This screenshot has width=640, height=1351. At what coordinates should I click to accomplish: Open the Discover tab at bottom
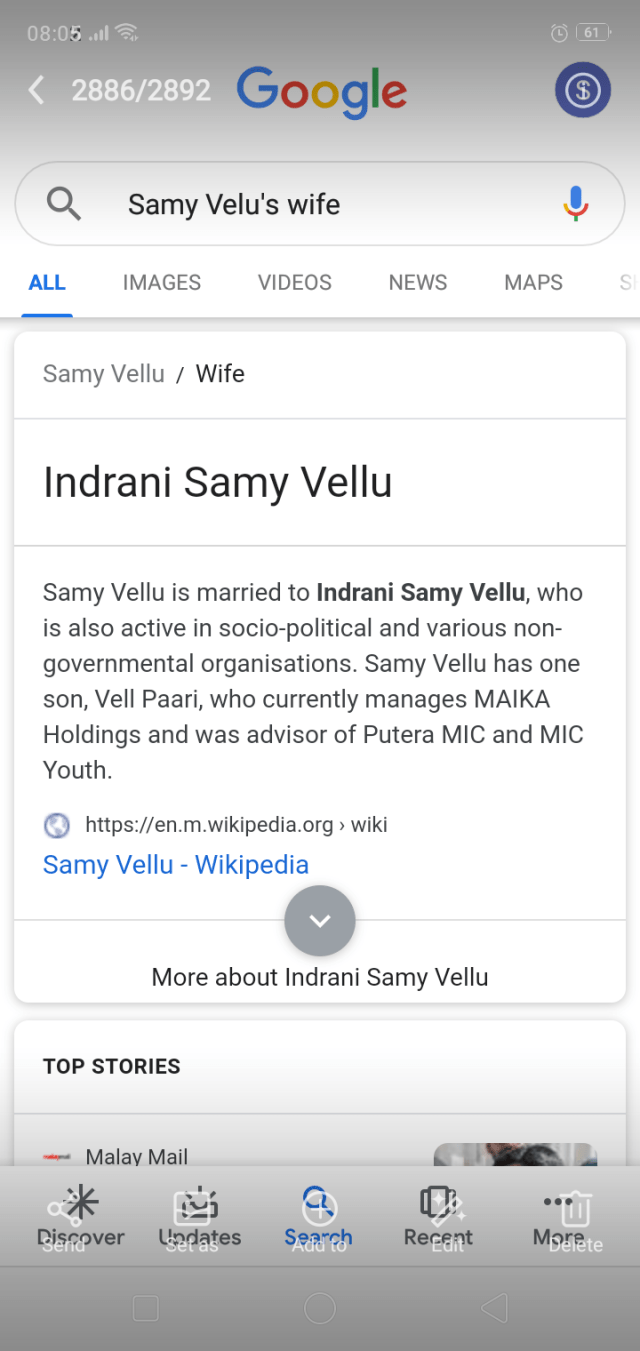coord(81,1218)
